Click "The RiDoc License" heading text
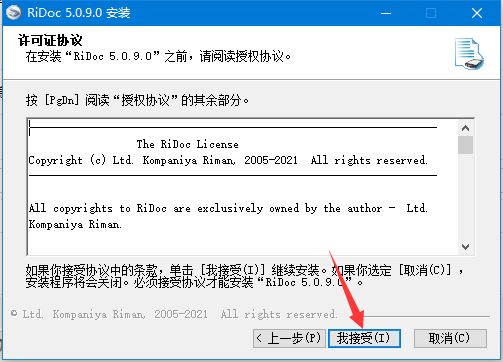503x362 pixels. [187, 144]
